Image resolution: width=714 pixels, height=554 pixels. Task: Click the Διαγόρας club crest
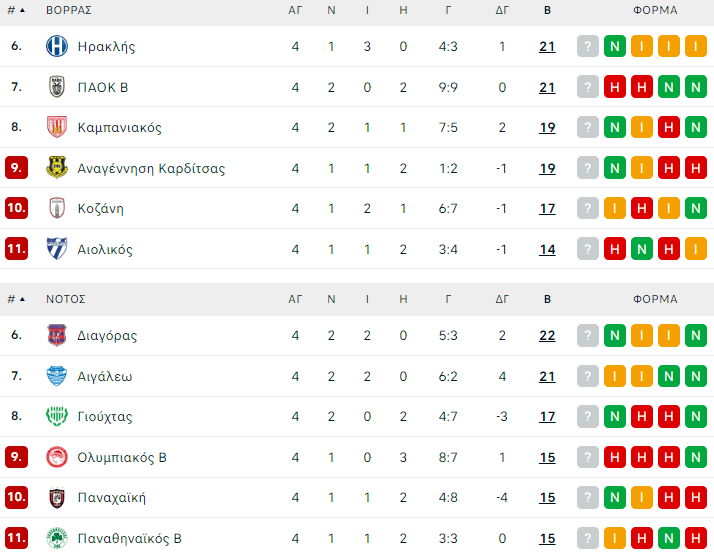(x=56, y=336)
